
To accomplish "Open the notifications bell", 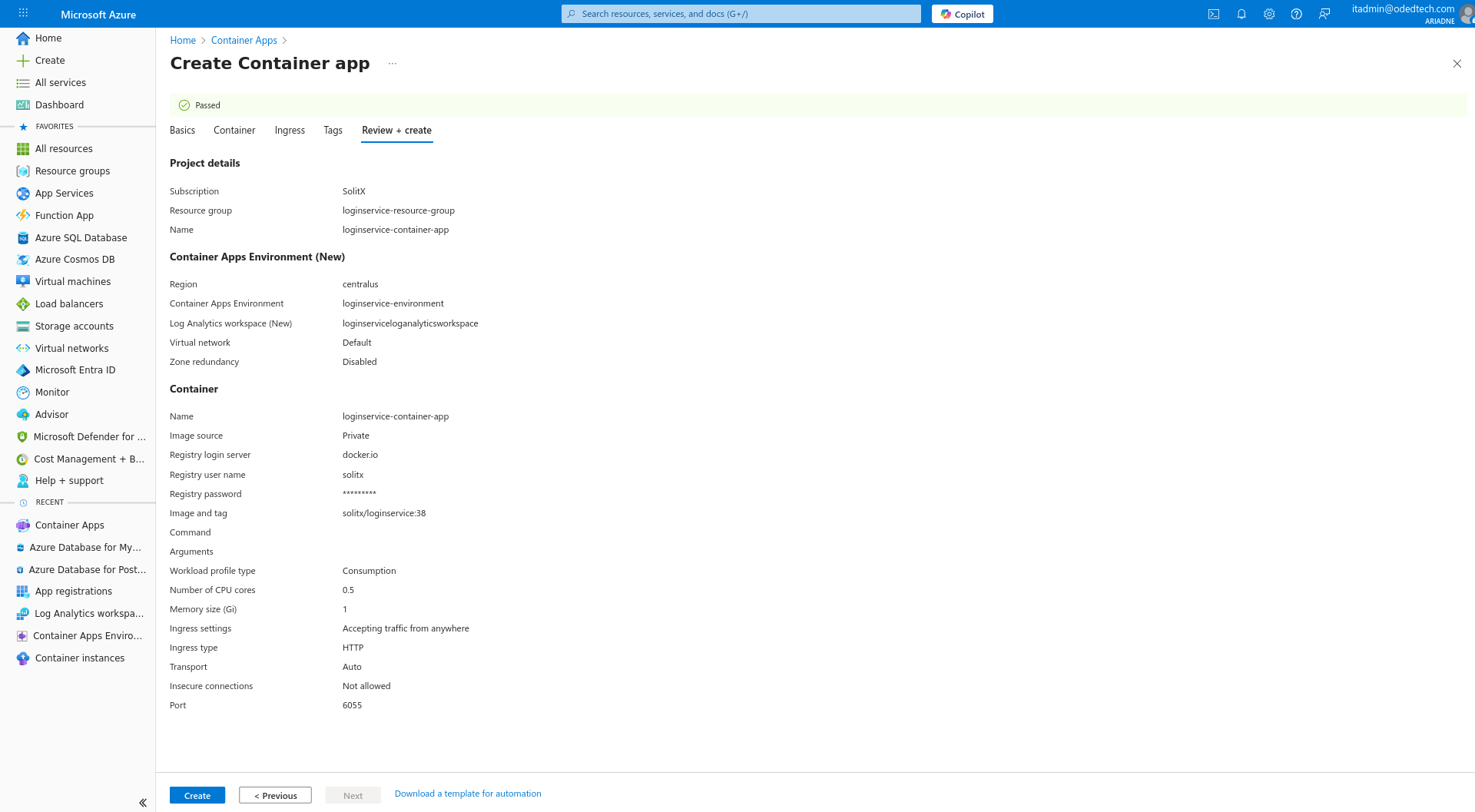I will coord(1241,14).
